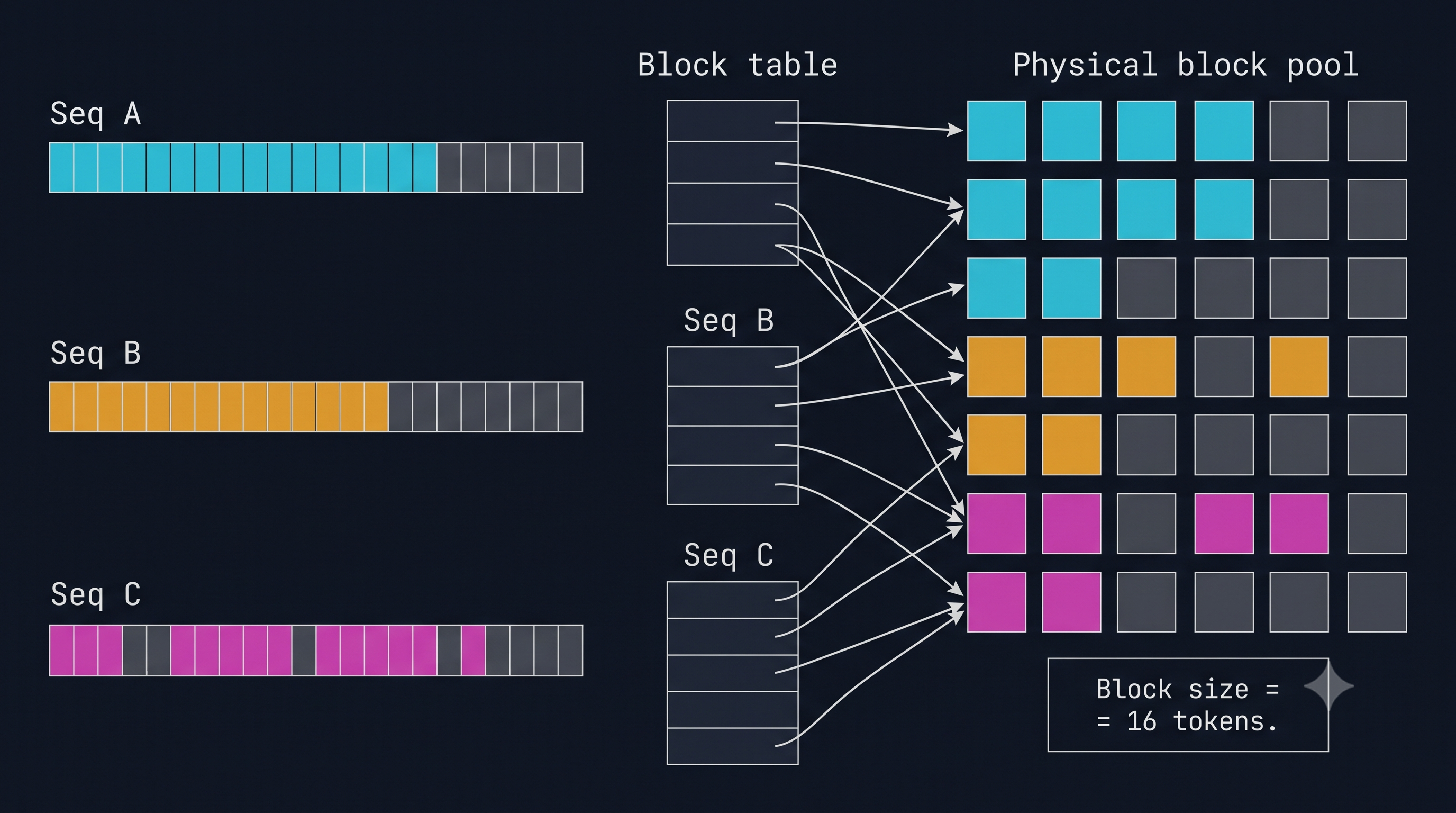Click the sparkle star icon beside the legend
Image resolution: width=1456 pixels, height=813 pixels.
(1328, 686)
